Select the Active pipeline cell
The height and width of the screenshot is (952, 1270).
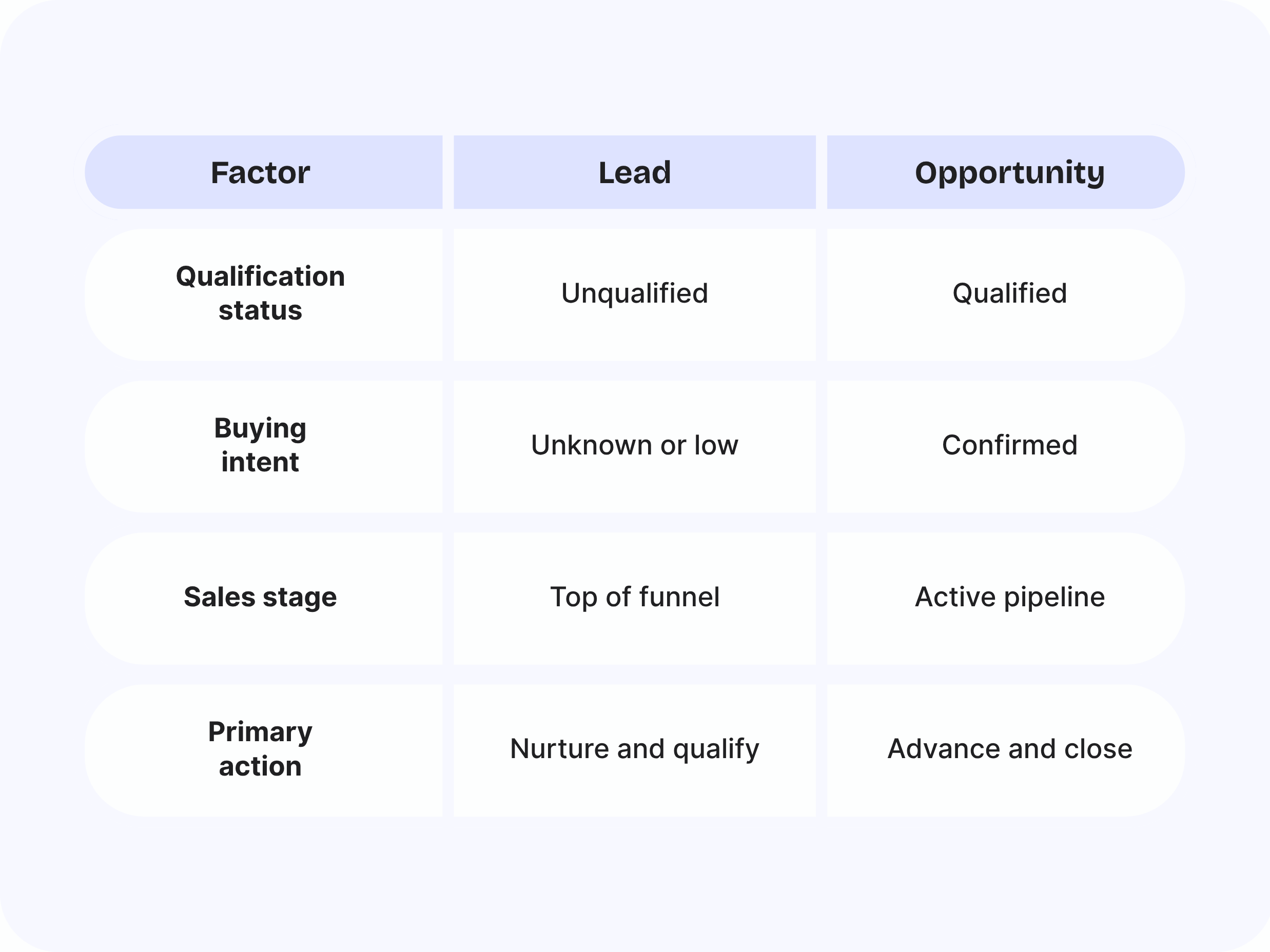[1006, 599]
